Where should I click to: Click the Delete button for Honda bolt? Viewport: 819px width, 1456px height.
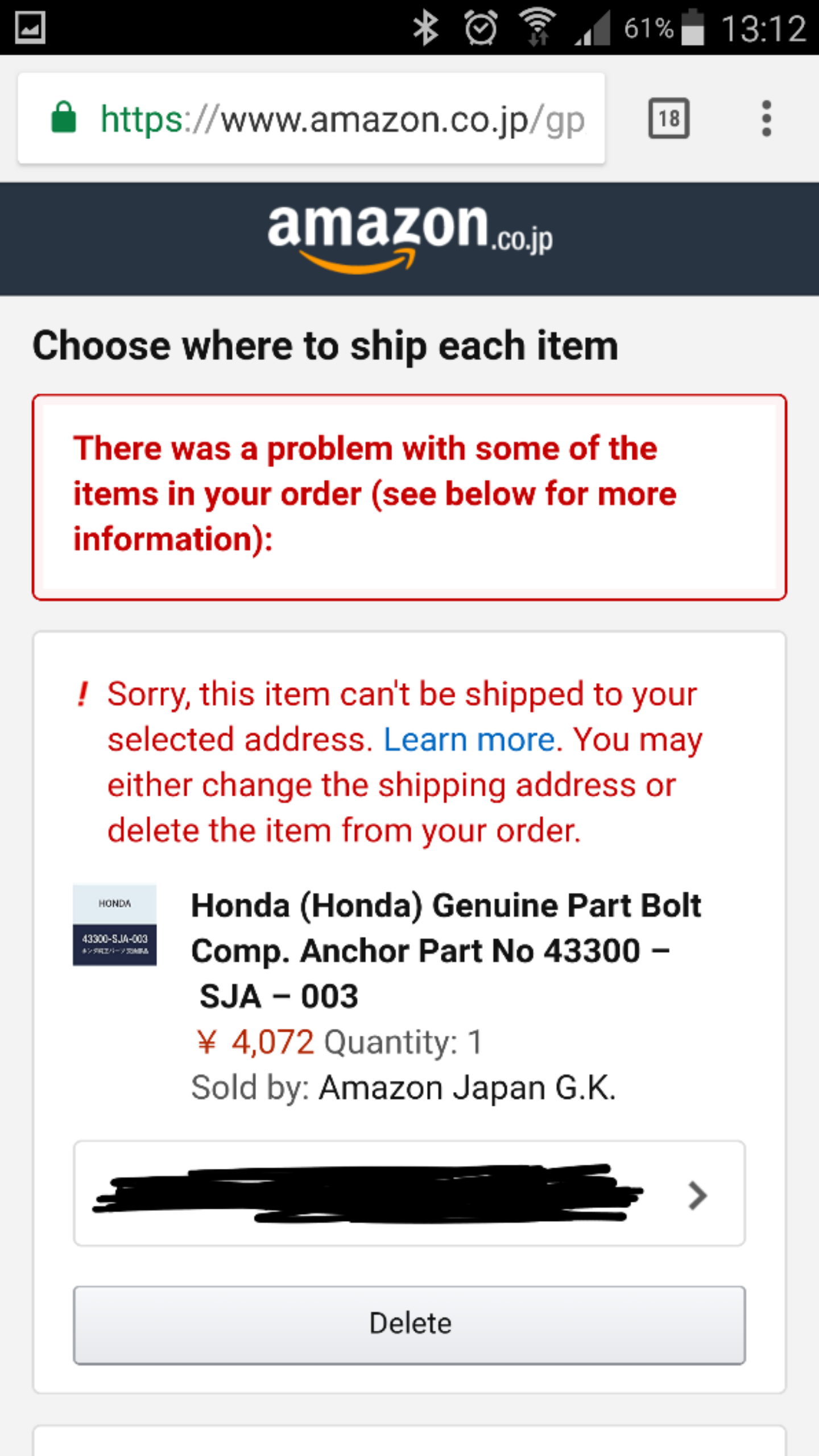[x=409, y=1325]
